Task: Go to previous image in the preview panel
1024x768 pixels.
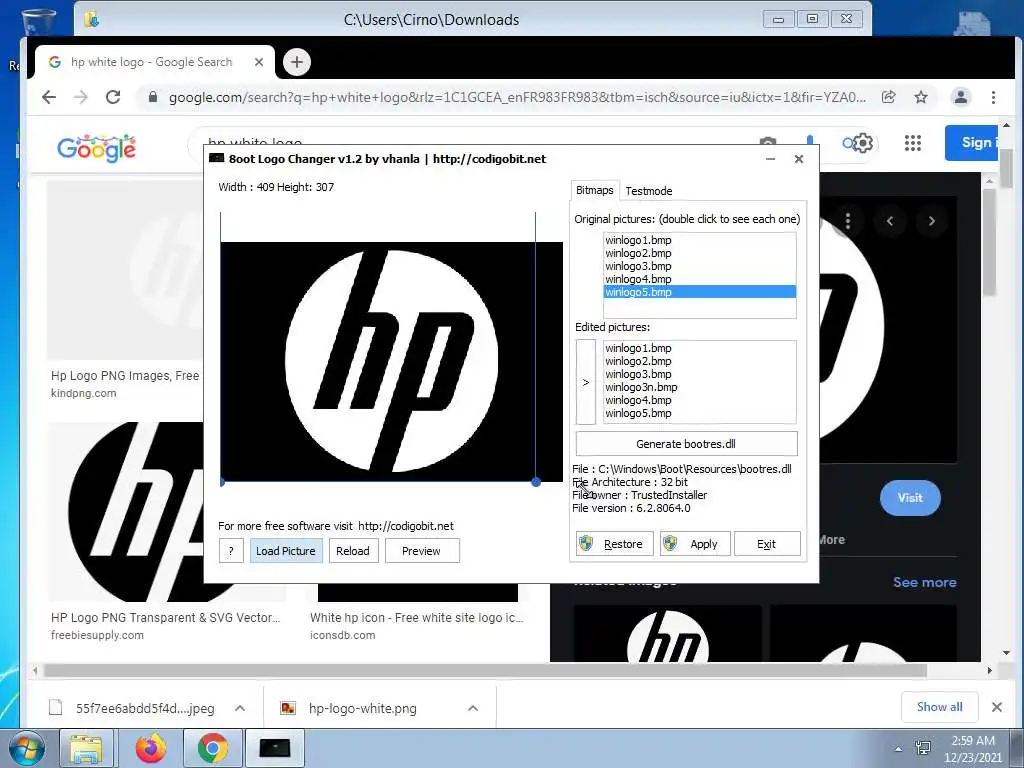Action: click(890, 221)
